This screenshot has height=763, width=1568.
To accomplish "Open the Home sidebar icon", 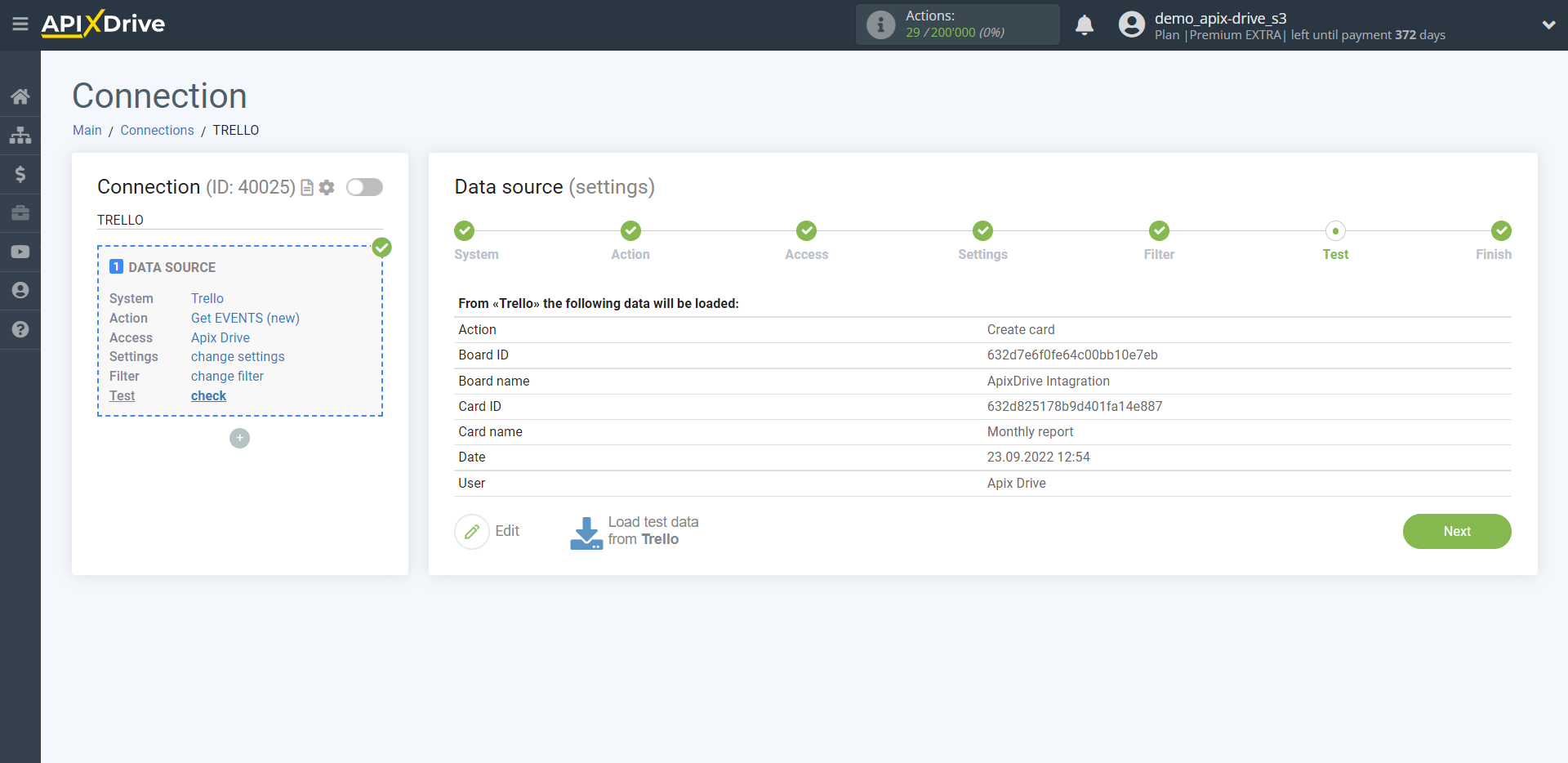I will tap(20, 96).
